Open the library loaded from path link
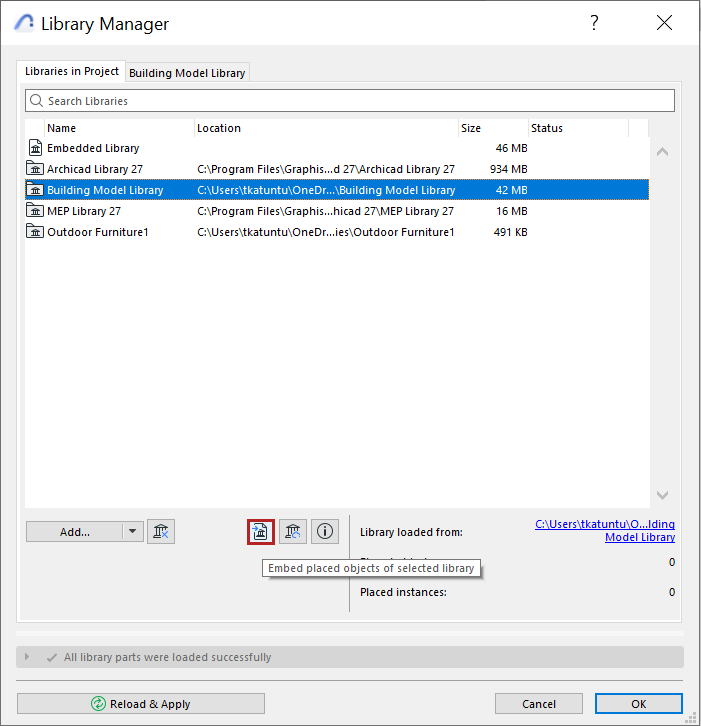This screenshot has width=701, height=726. (x=605, y=531)
